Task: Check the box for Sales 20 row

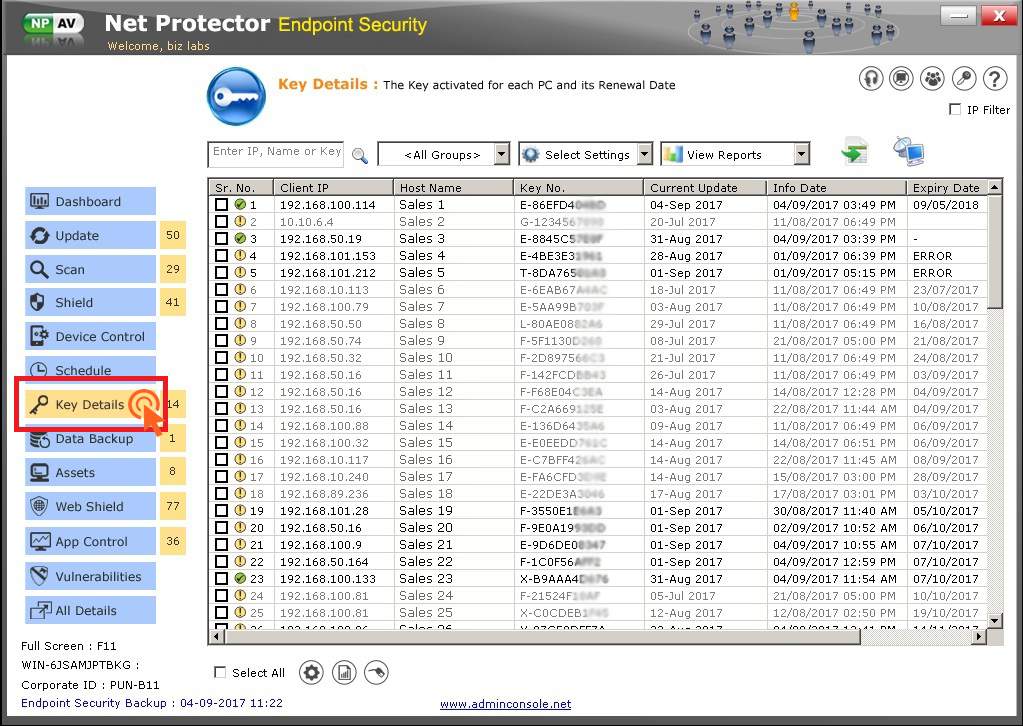Action: pyautogui.click(x=222, y=528)
